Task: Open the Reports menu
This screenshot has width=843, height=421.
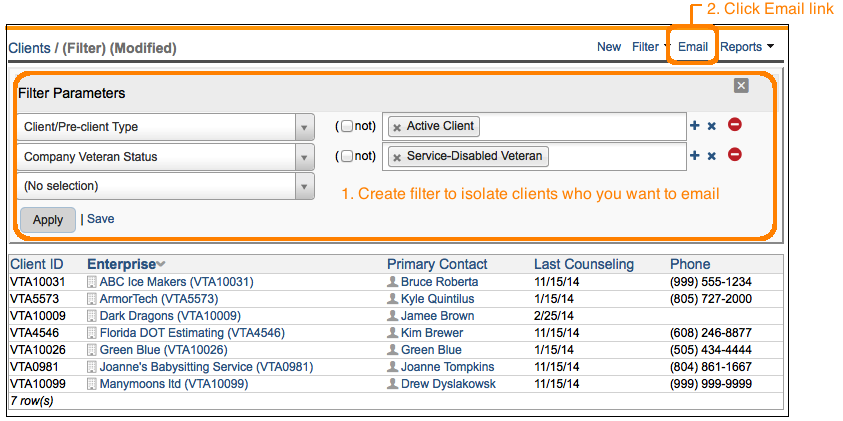Action: [x=747, y=47]
